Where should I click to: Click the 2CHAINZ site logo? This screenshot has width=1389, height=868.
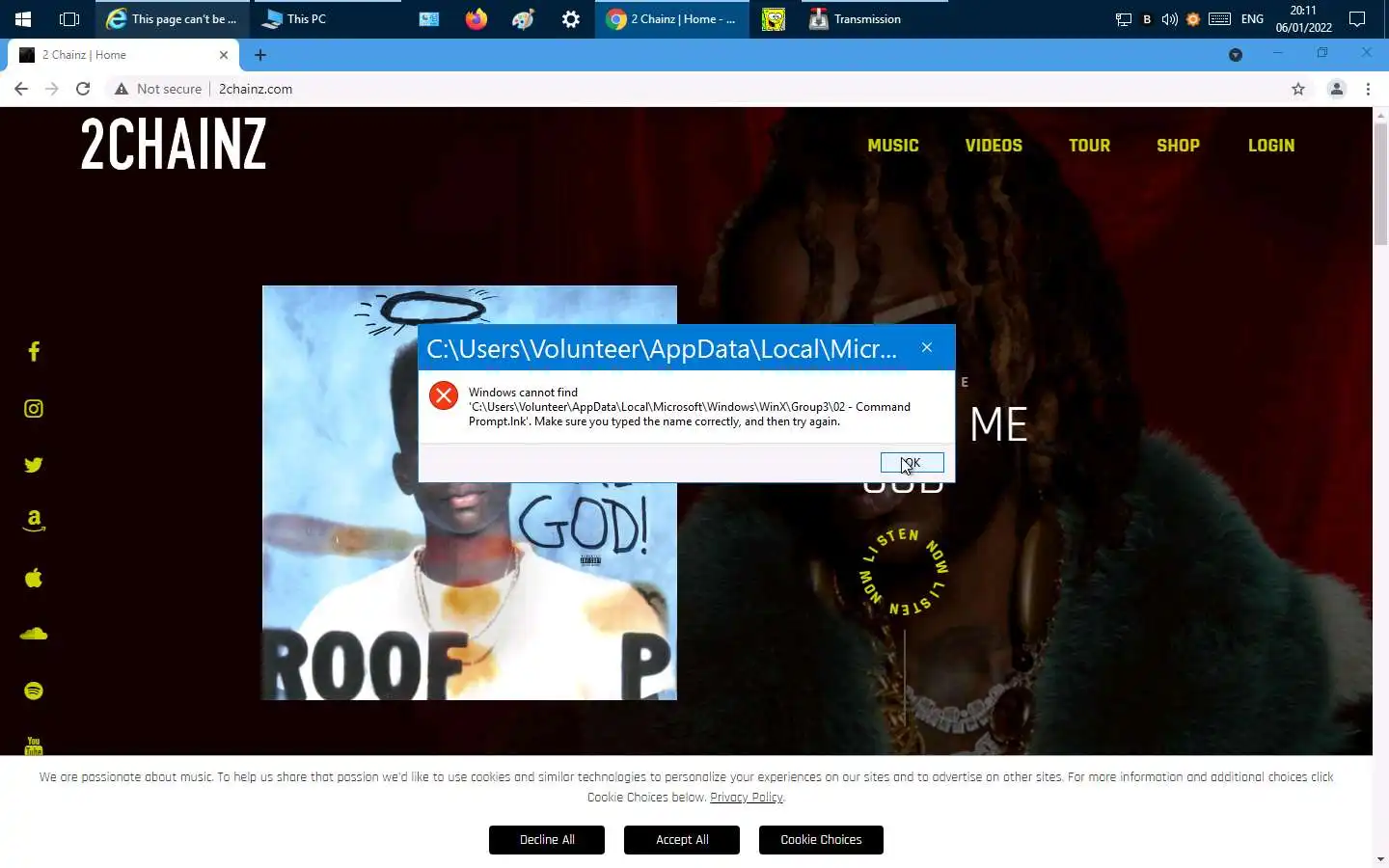pyautogui.click(x=174, y=146)
